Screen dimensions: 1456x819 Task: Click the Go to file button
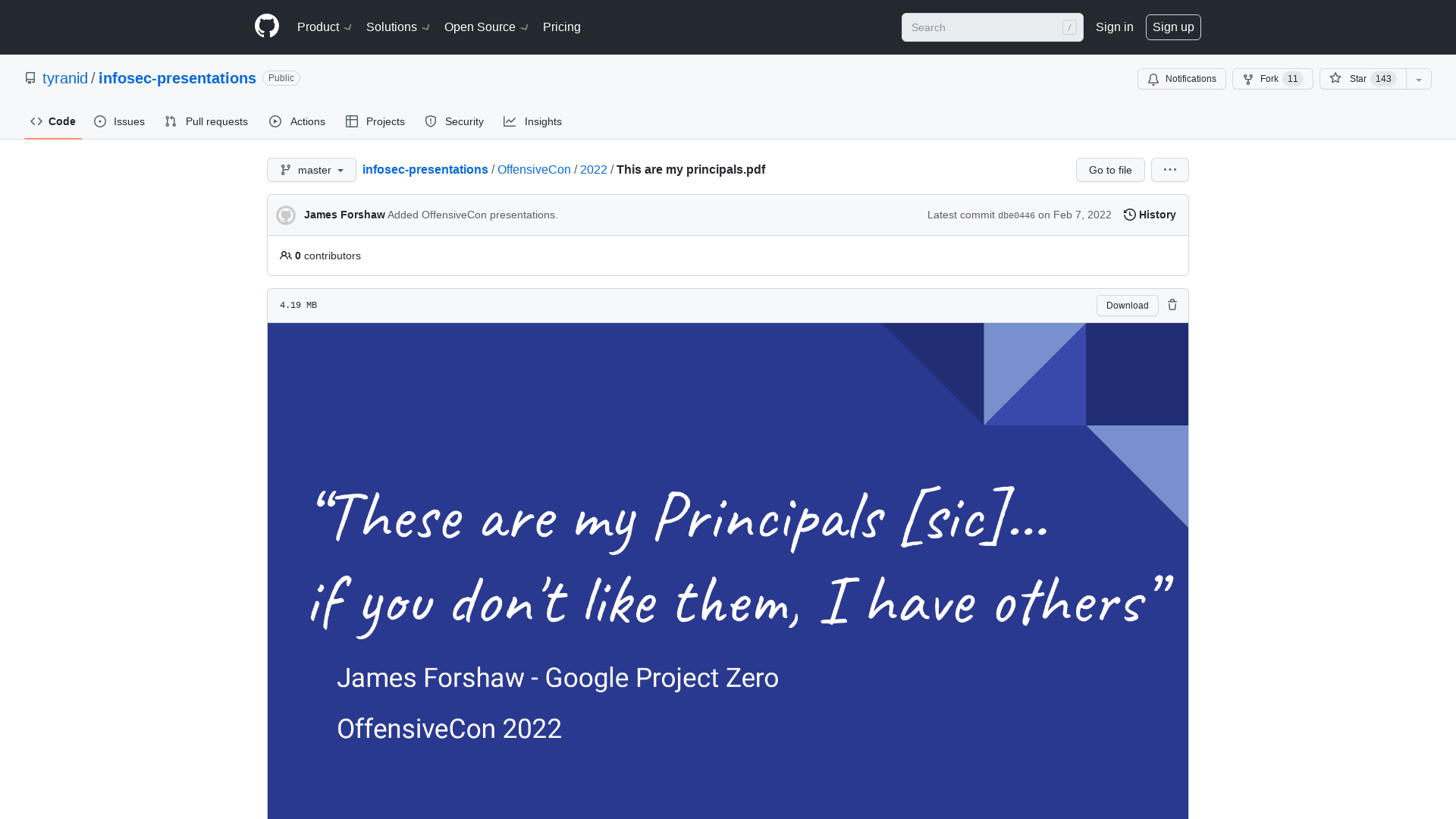[1110, 170]
